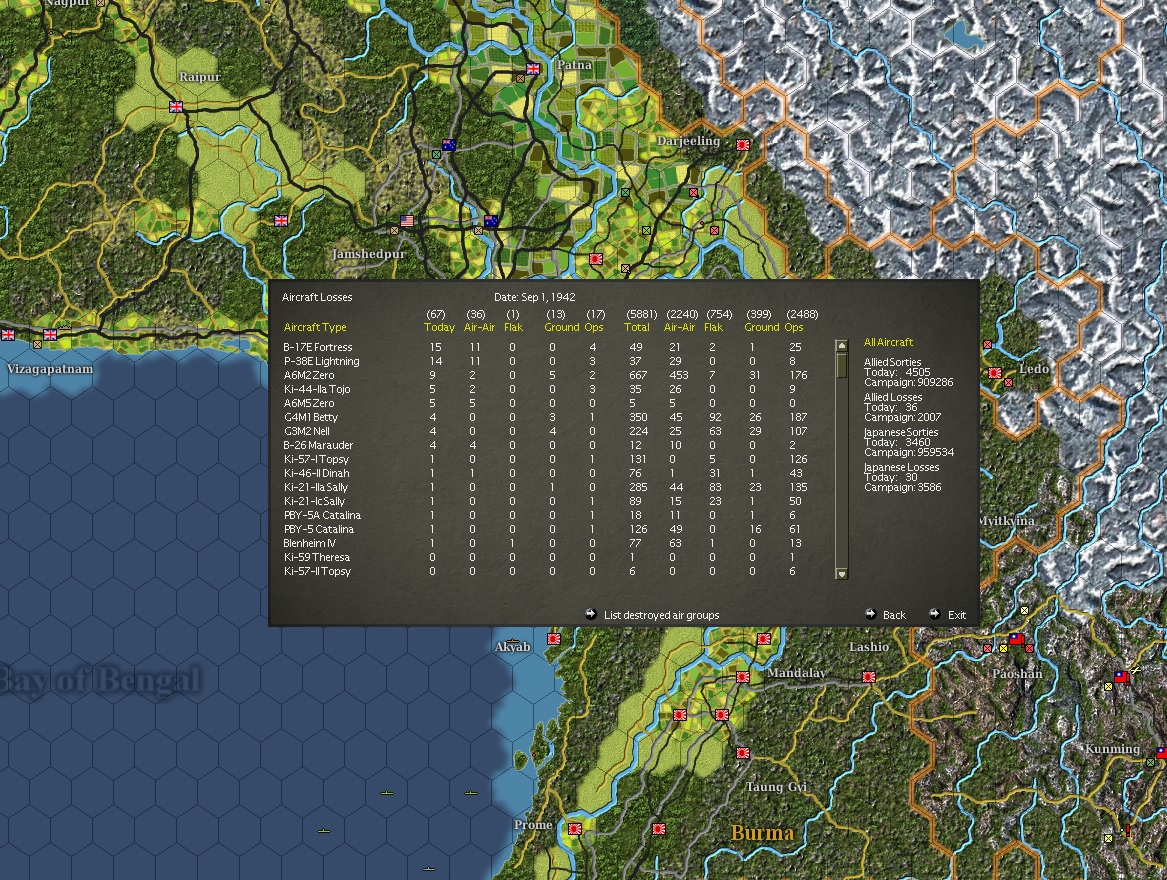Sort by the Aircraft Type column header
Screen dimensions: 1167x880
pyautogui.click(x=315, y=327)
